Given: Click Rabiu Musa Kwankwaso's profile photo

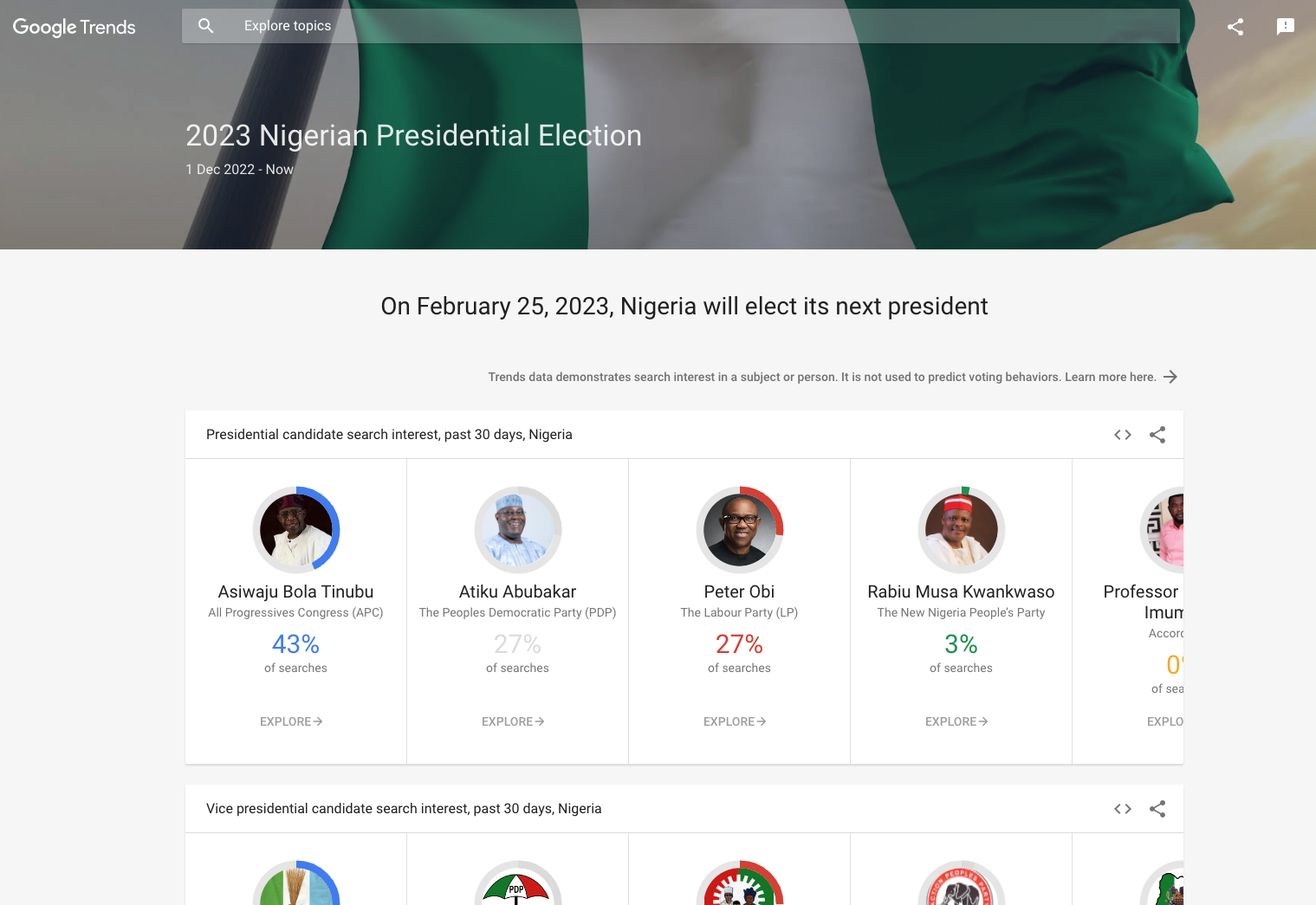Looking at the screenshot, I should tap(962, 530).
